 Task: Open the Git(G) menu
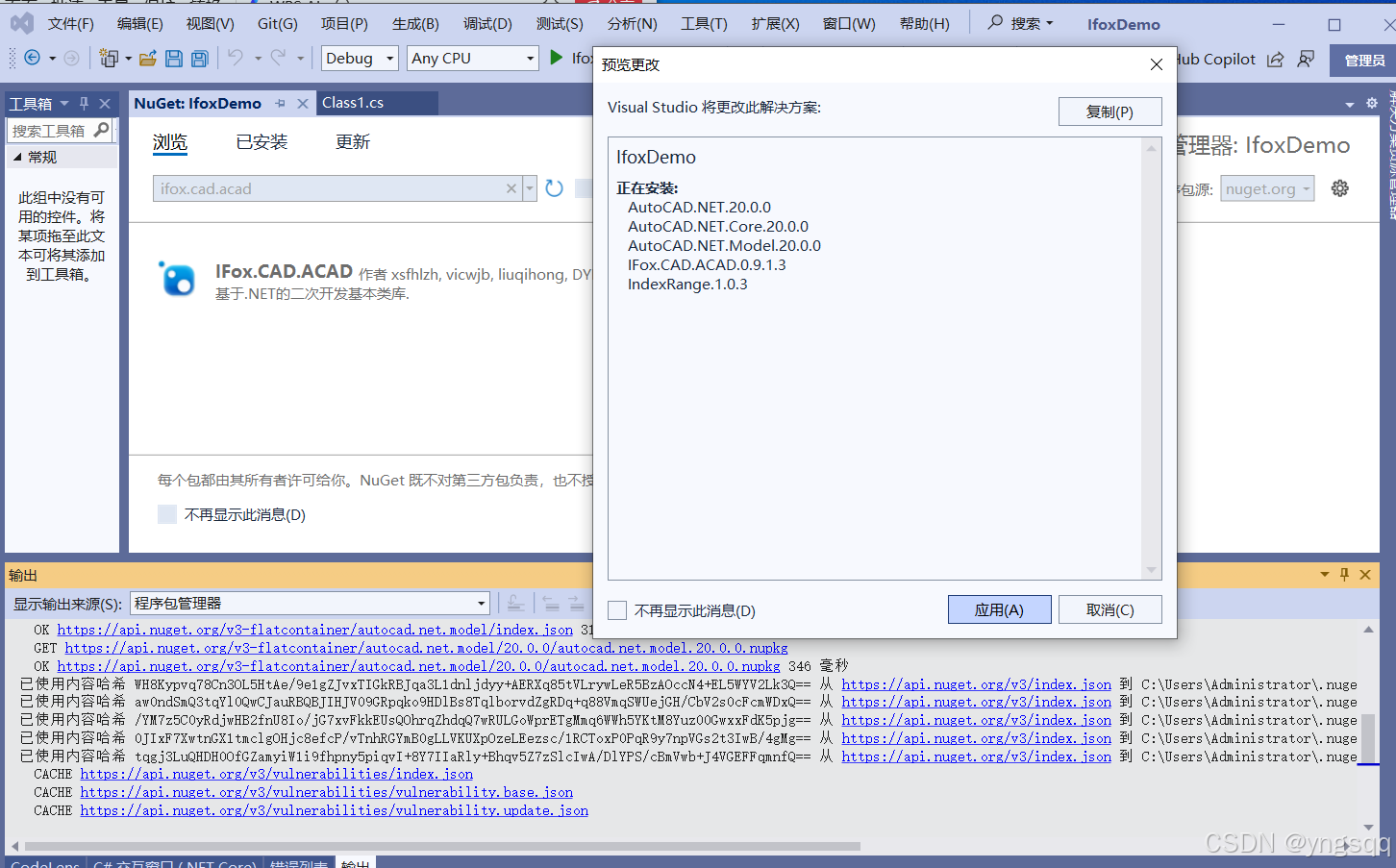278,24
